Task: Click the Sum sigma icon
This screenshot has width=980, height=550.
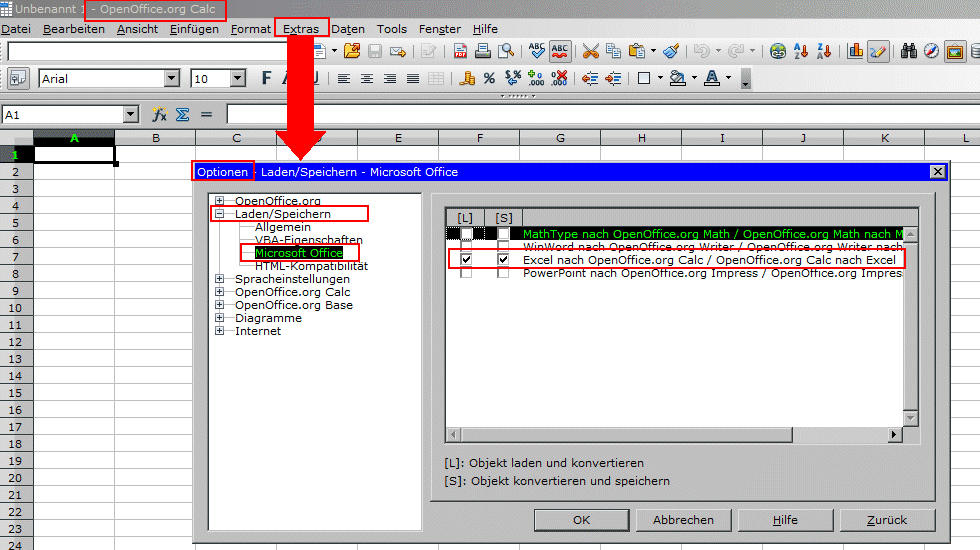Action: pos(183,115)
